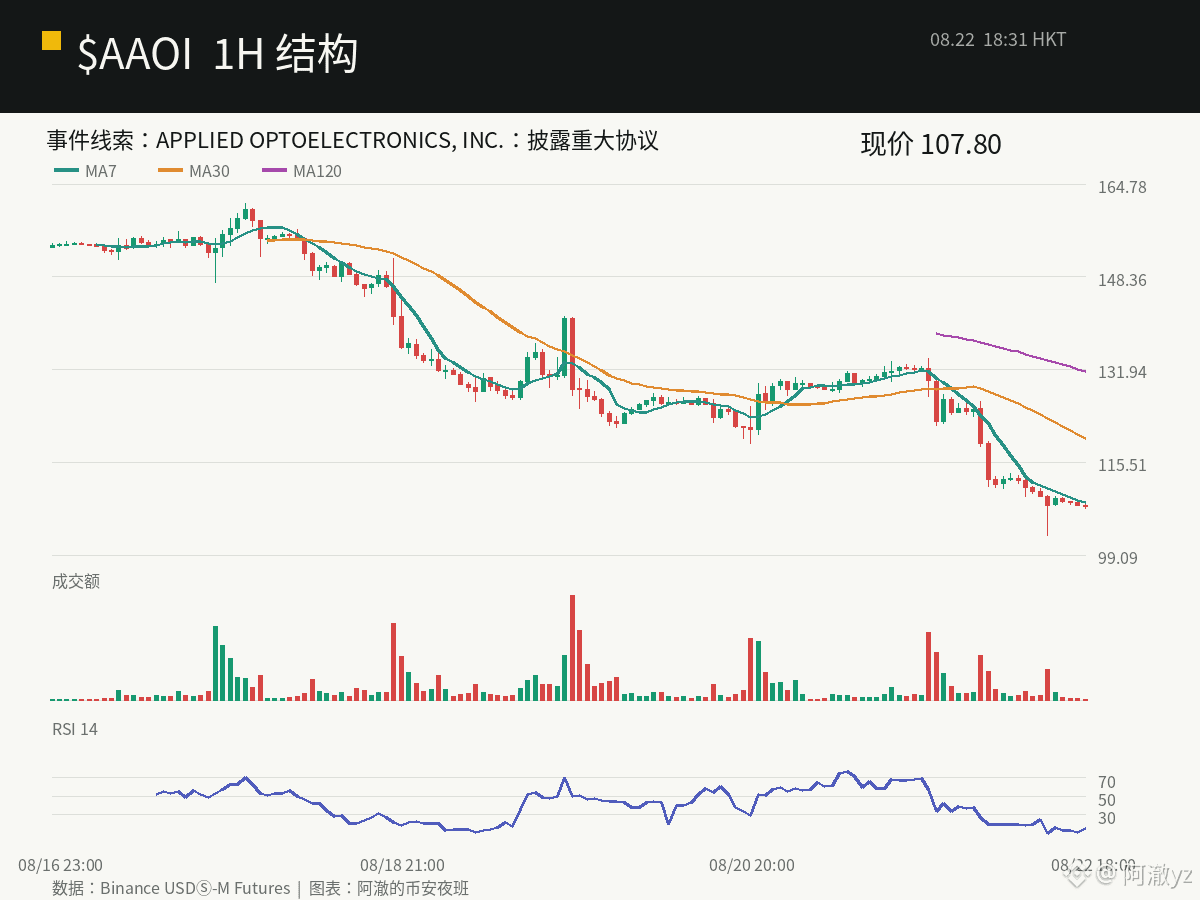
Task: Click the 148.36 price axis label
Action: (1121, 280)
